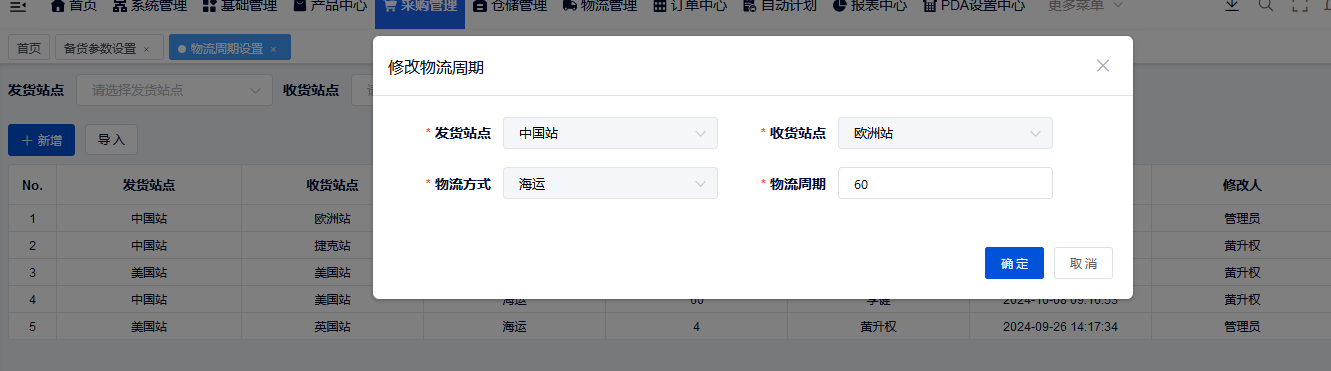1331x371 pixels.
Task: Switch to the 首页 page tab
Action: pyautogui.click(x=29, y=48)
